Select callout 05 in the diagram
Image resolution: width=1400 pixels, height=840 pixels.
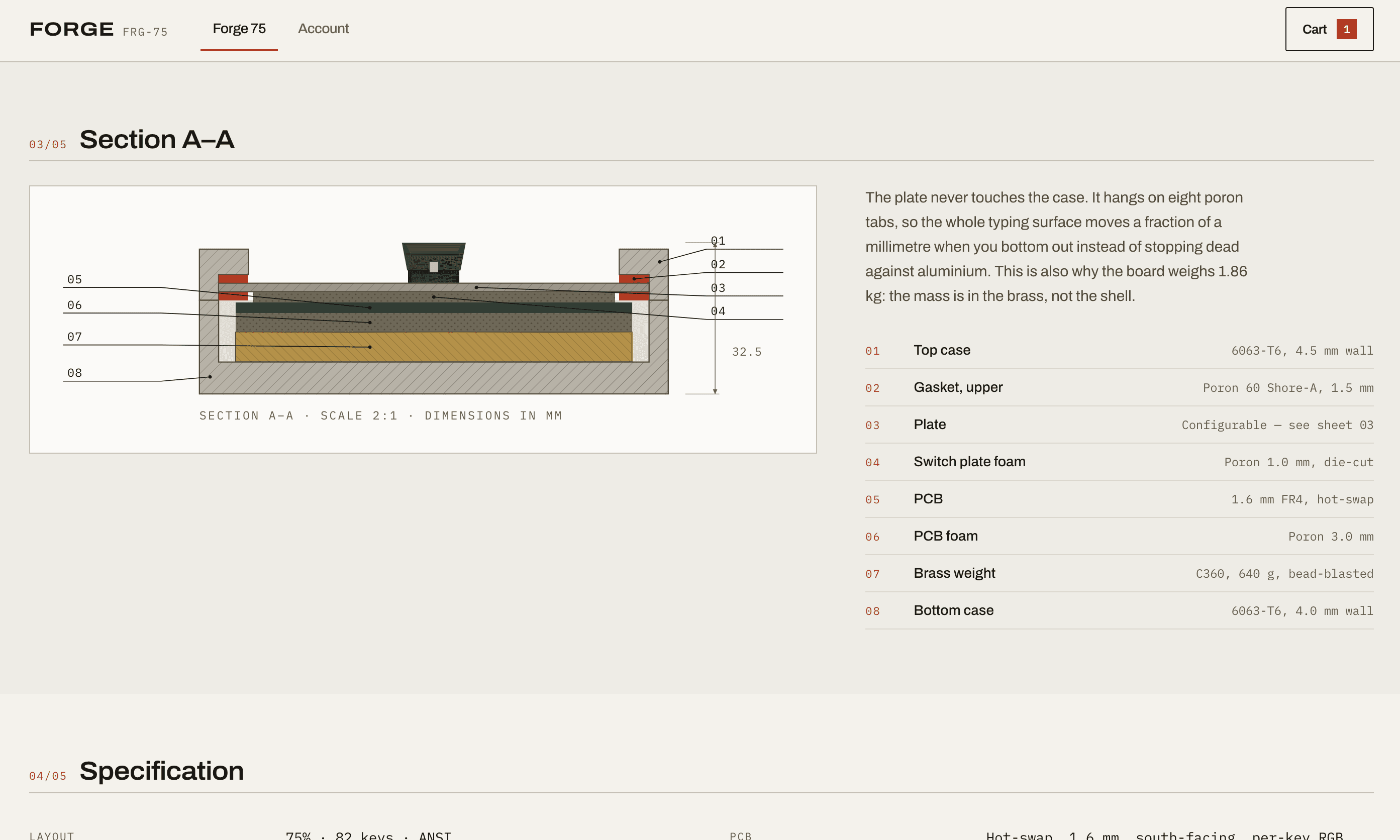coord(75,280)
